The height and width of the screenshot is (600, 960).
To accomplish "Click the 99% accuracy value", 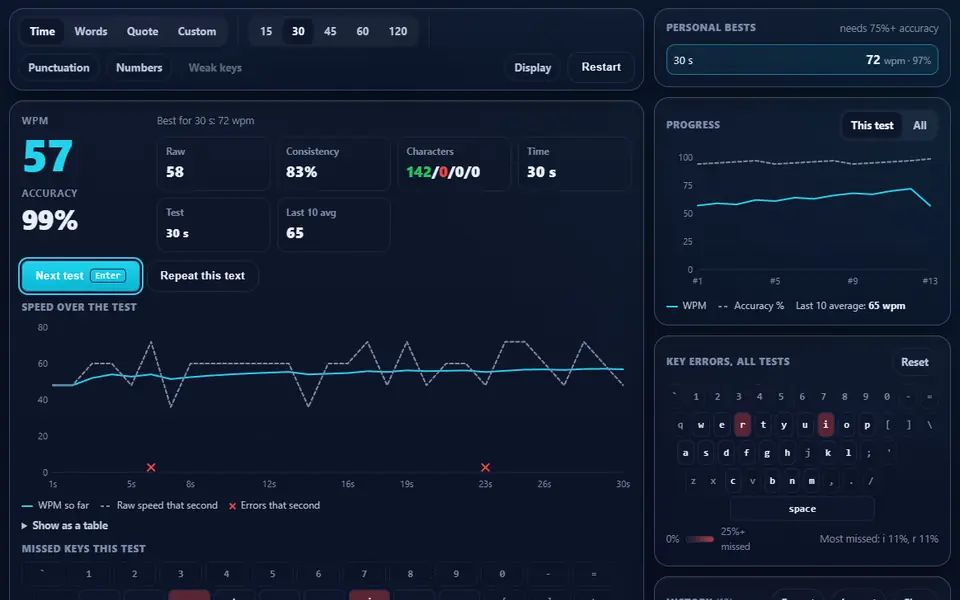I will point(50,220).
